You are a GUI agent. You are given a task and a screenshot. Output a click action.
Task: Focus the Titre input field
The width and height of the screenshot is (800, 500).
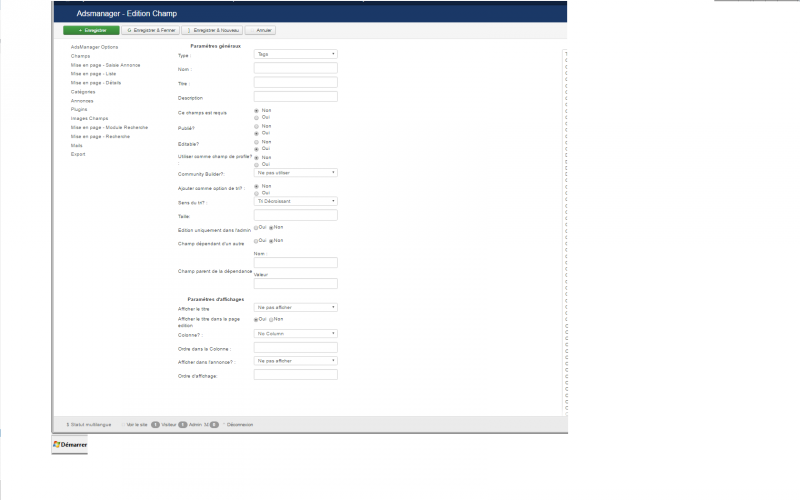(x=295, y=82)
